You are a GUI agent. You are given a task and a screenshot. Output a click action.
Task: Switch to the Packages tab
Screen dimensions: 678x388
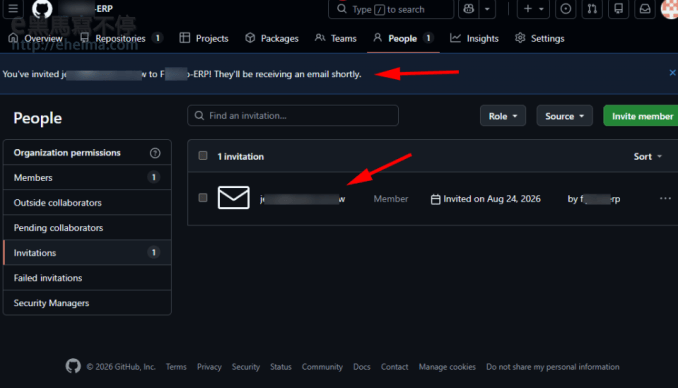click(272, 38)
